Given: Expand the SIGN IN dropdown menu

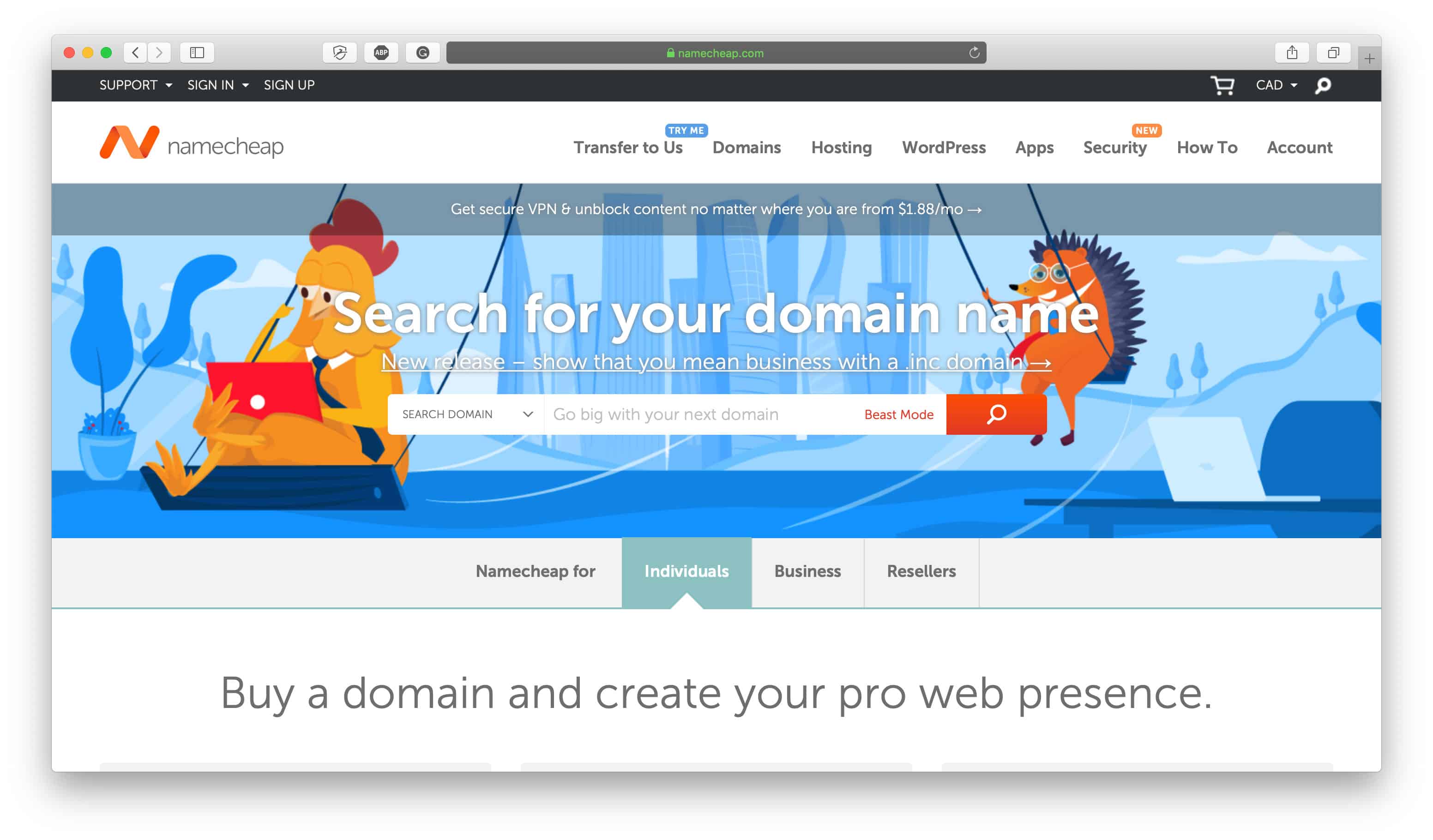Looking at the screenshot, I should [x=215, y=85].
